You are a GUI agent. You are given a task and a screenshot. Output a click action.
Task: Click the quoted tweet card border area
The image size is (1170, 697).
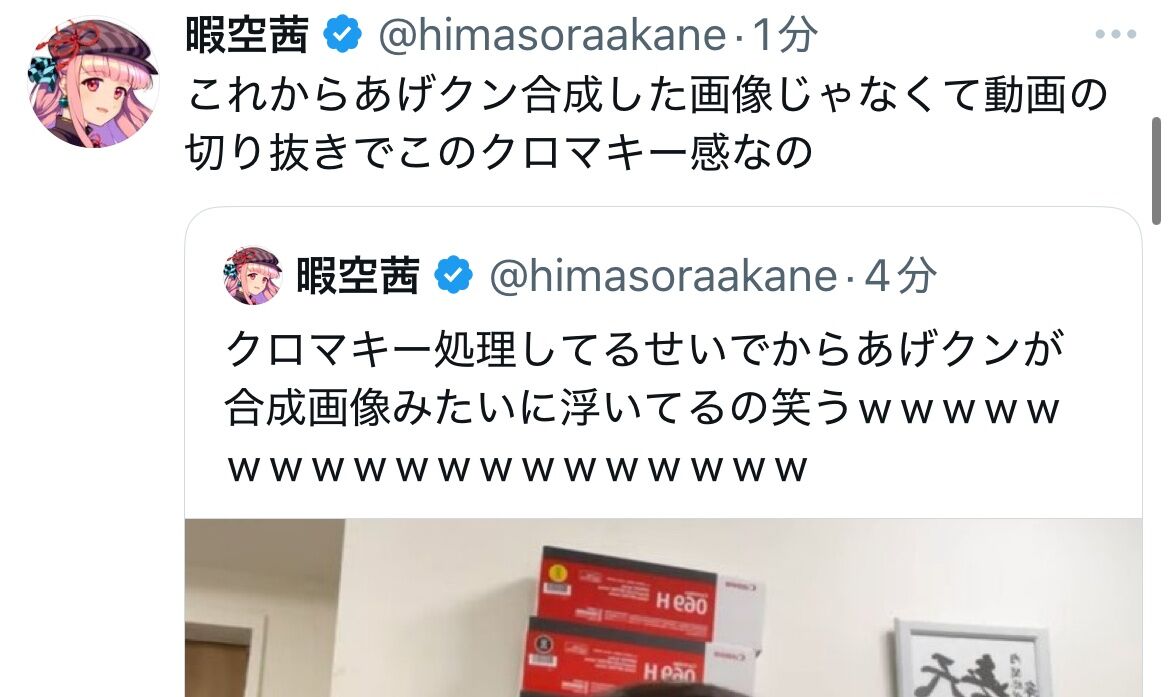click(x=663, y=452)
